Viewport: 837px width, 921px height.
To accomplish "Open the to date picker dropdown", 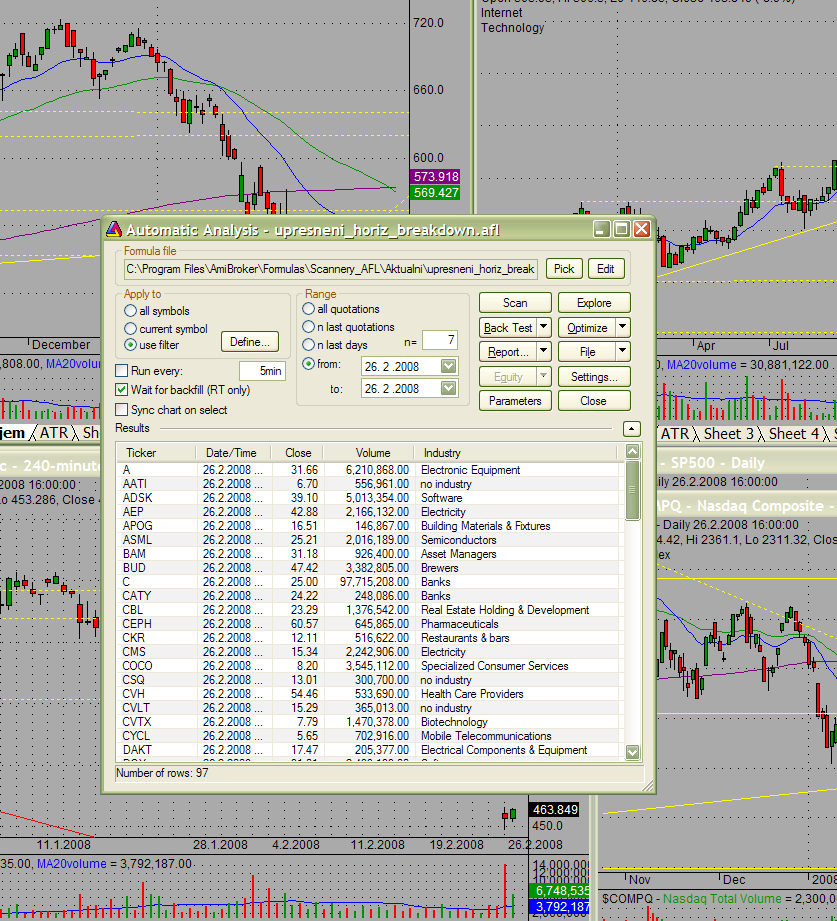I will point(448,388).
